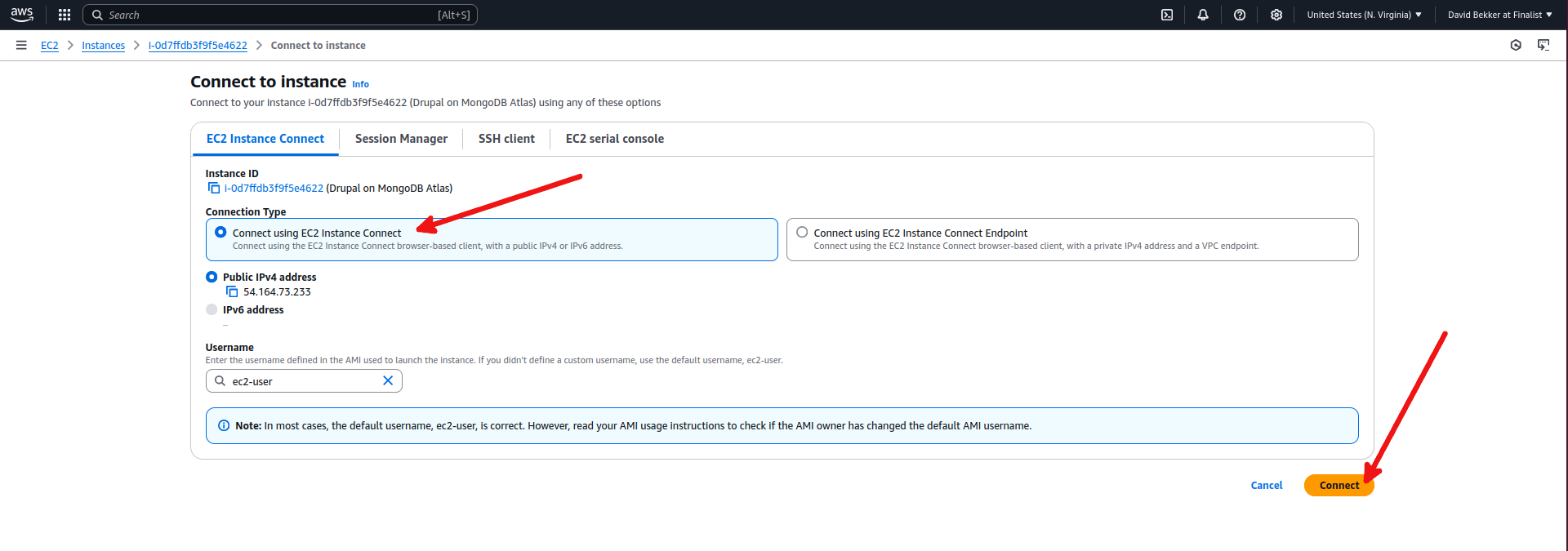Open the services grid menu

tap(65, 15)
